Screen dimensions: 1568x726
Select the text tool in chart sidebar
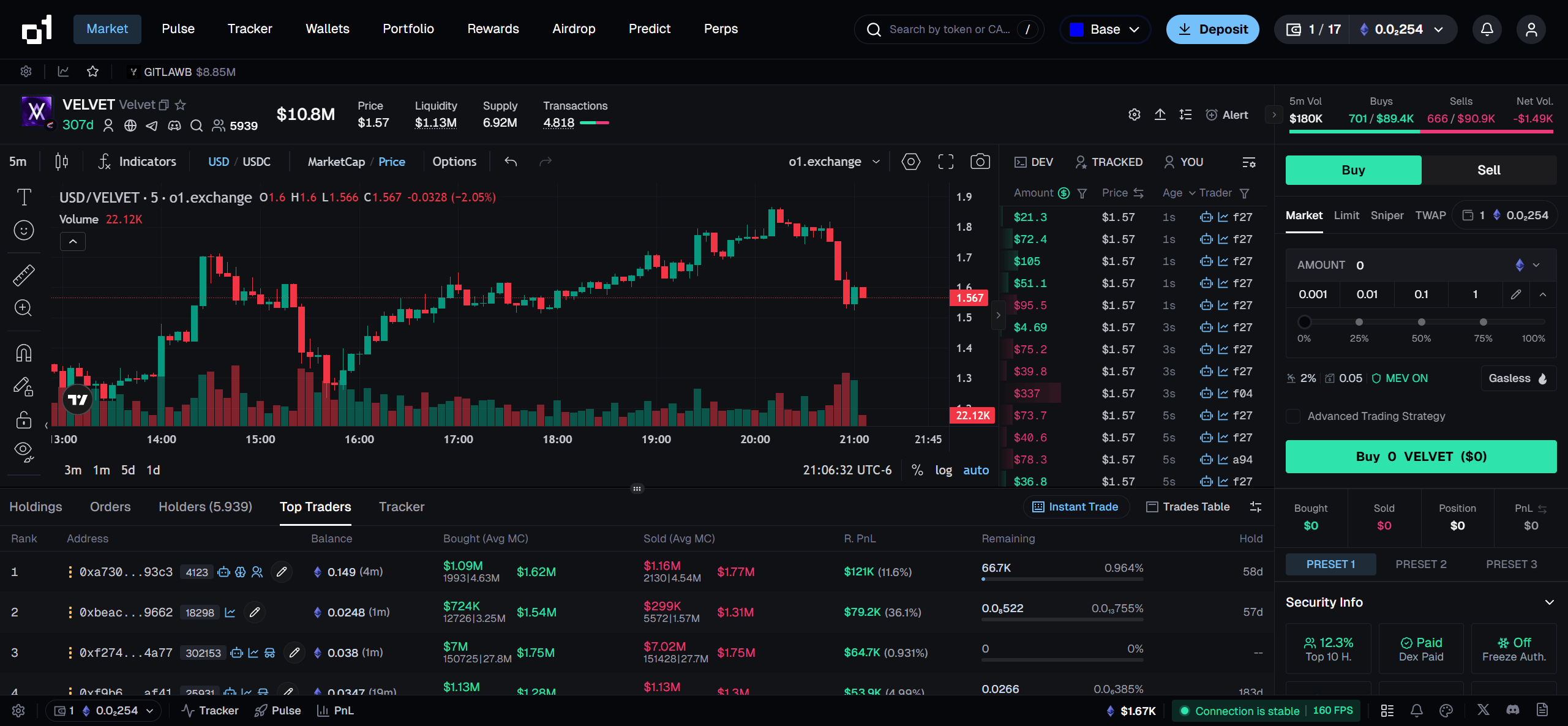click(x=24, y=197)
